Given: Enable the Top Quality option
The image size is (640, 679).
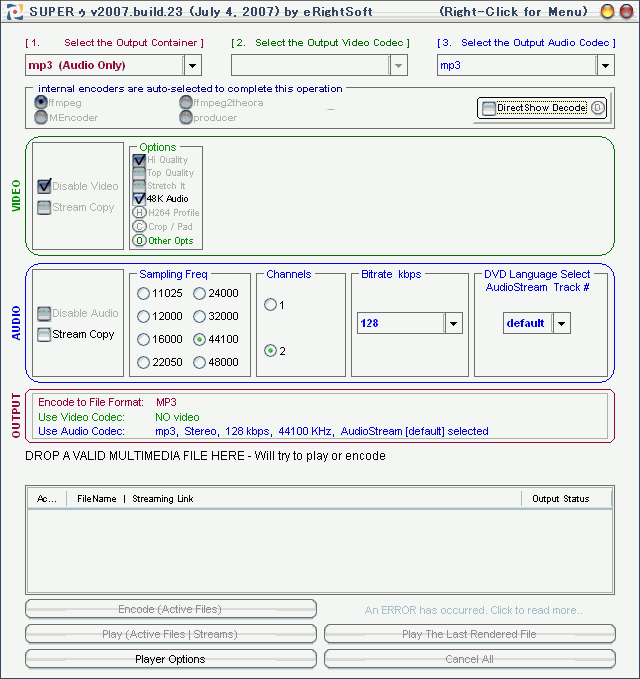Looking at the screenshot, I should coord(139,173).
